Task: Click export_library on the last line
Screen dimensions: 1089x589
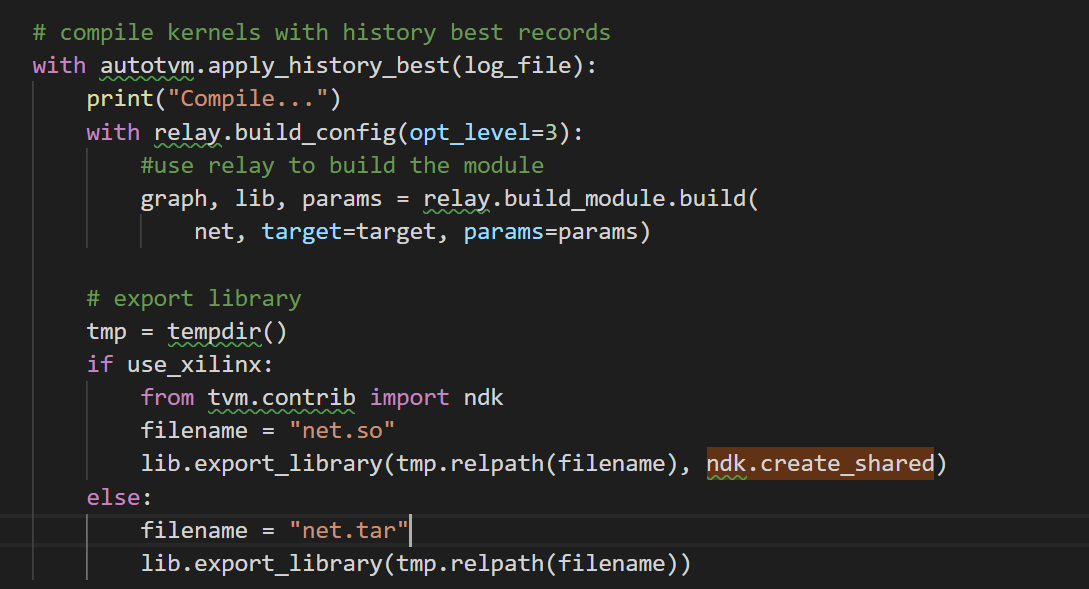Action: 288,563
